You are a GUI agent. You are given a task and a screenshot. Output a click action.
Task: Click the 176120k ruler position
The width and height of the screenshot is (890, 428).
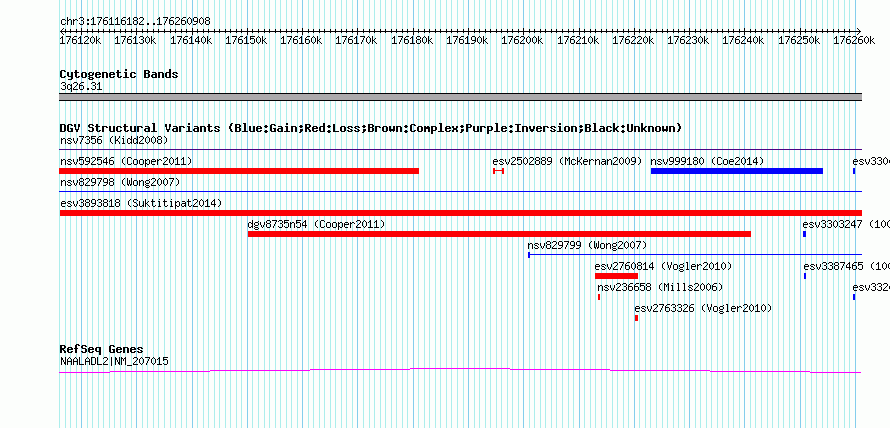[81, 40]
